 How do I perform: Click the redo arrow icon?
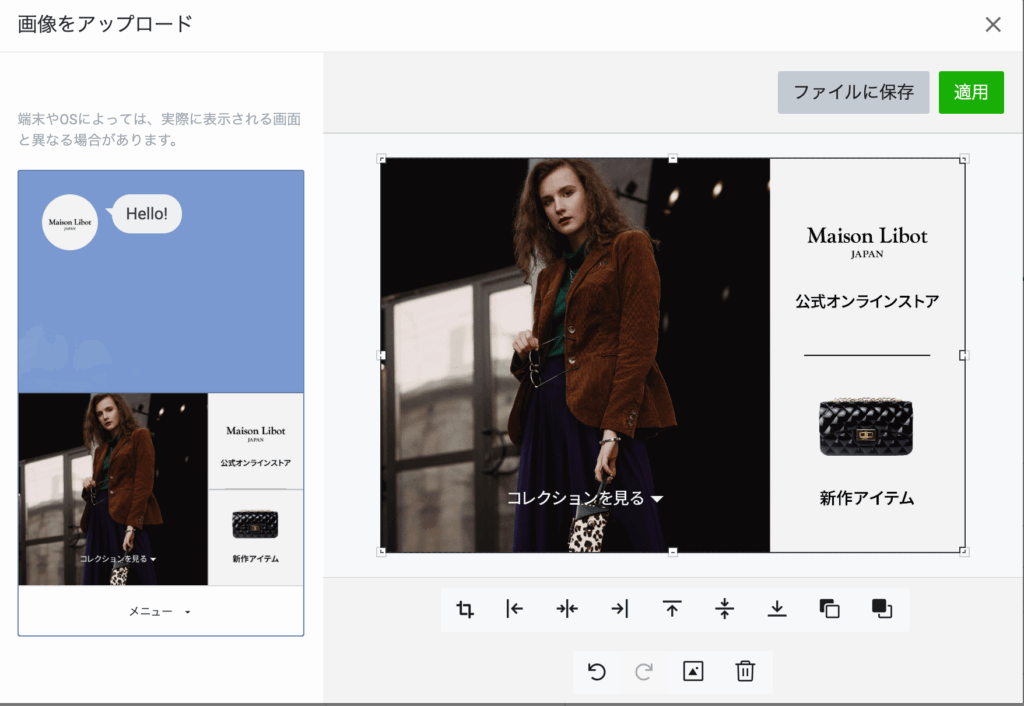644,671
